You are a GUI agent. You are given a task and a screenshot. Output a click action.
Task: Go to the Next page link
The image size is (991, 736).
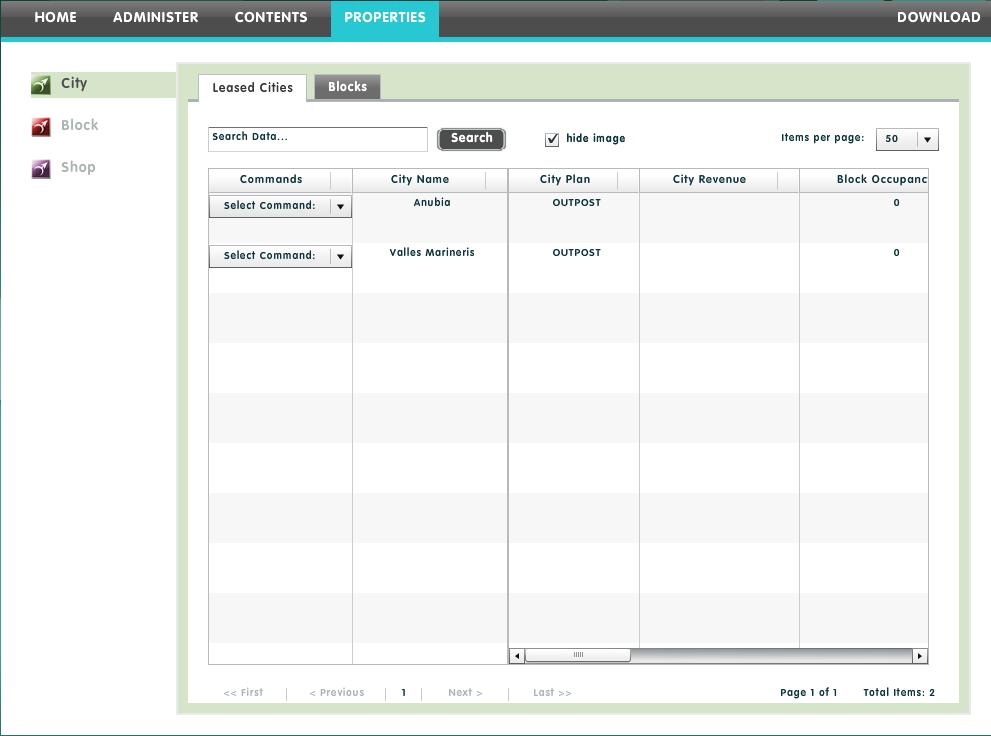pos(465,693)
